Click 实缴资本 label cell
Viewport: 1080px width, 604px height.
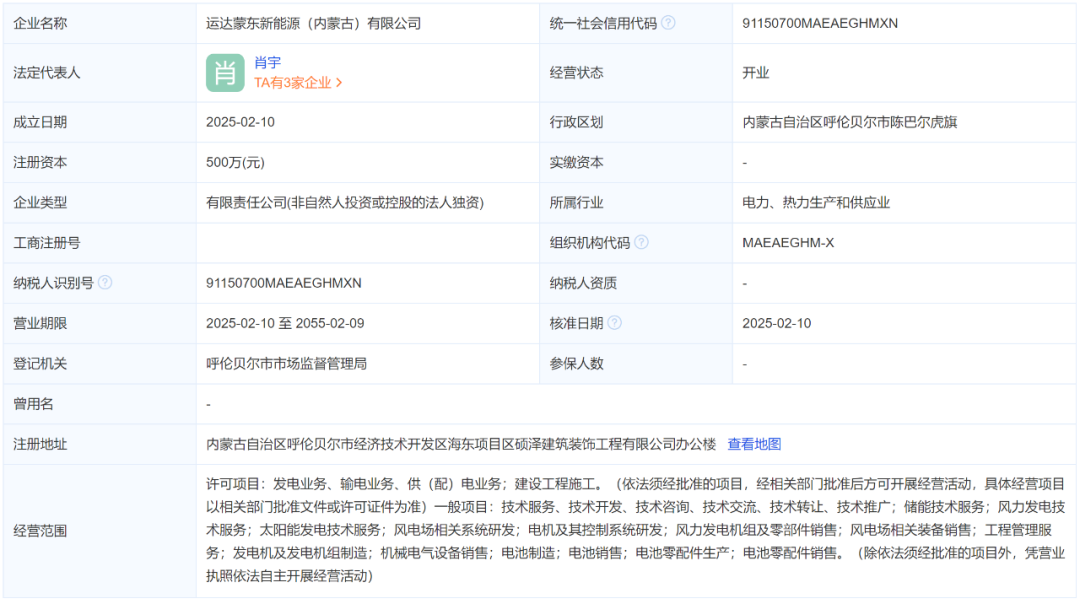pyautogui.click(x=636, y=163)
